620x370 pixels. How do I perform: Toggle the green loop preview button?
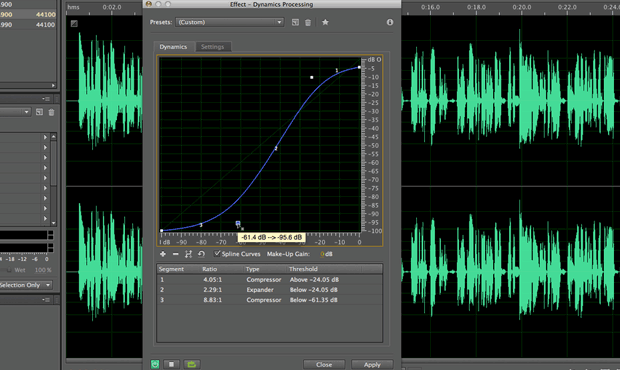[192, 364]
